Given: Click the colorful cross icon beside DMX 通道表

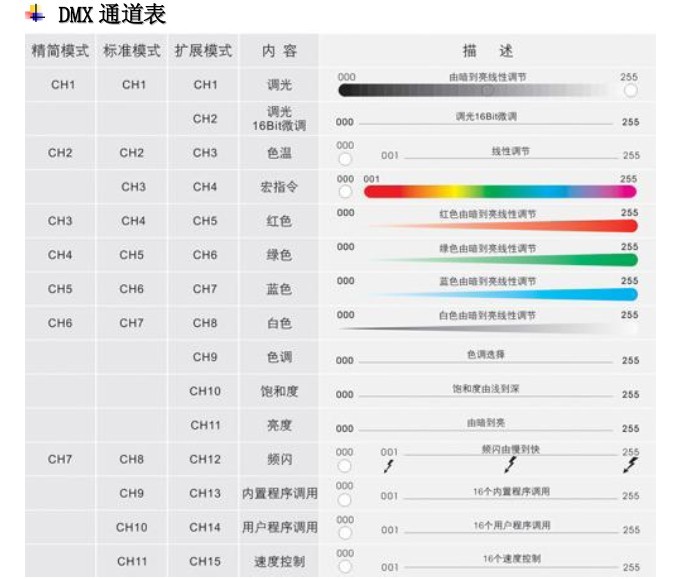Looking at the screenshot, I should [x=35, y=13].
